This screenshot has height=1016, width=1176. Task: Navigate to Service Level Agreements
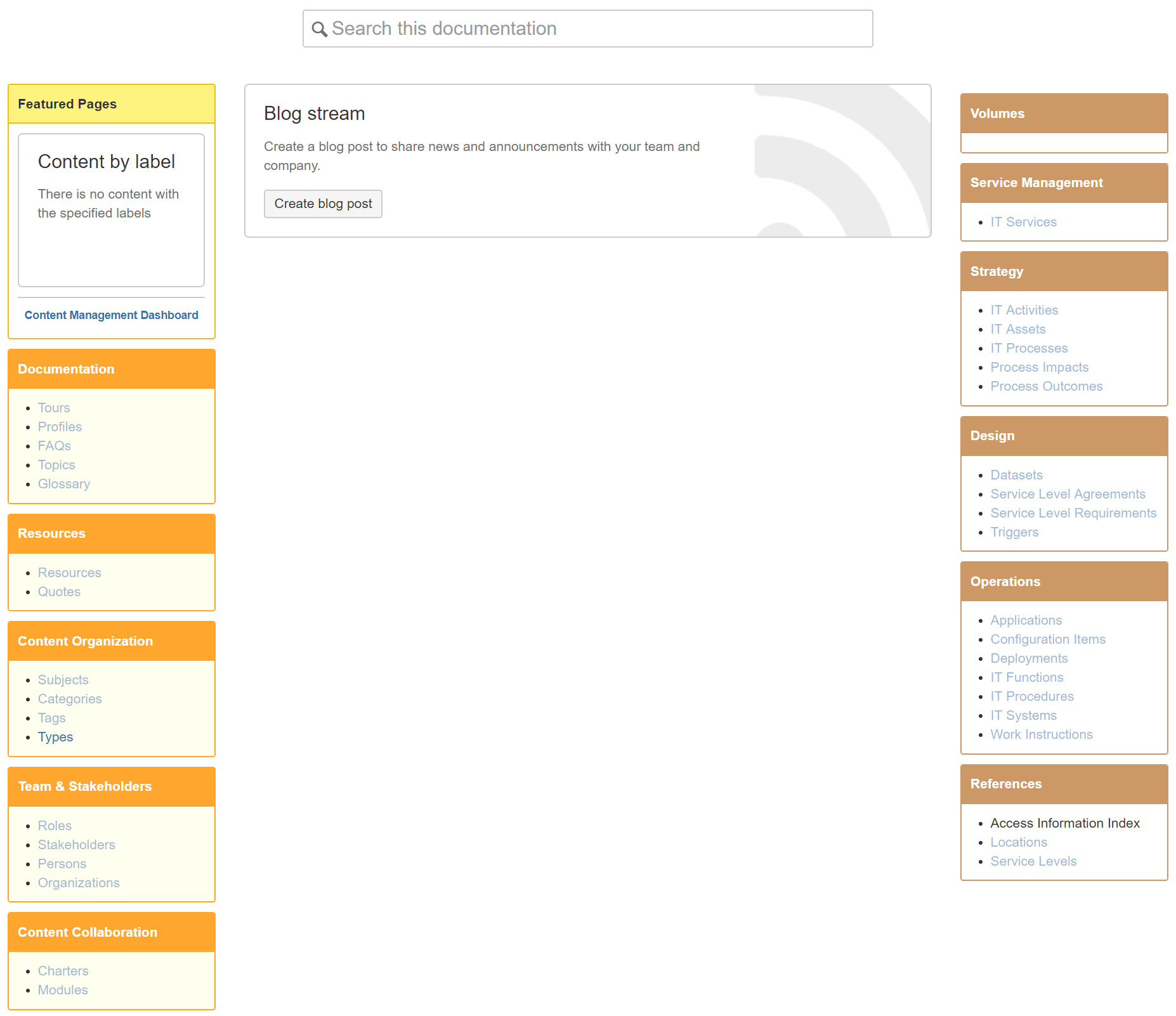(1068, 493)
